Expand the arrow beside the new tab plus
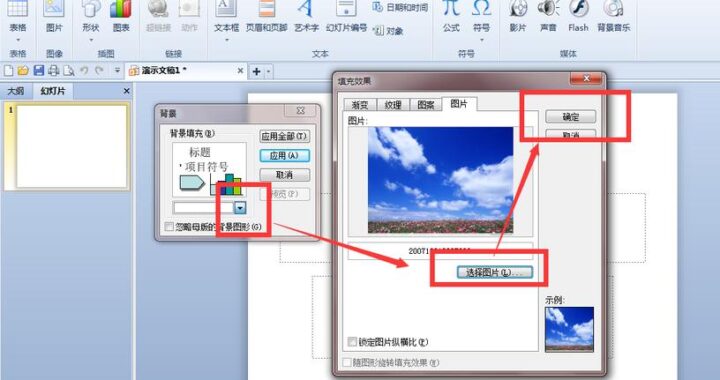The width and height of the screenshot is (720, 380). [x=269, y=72]
